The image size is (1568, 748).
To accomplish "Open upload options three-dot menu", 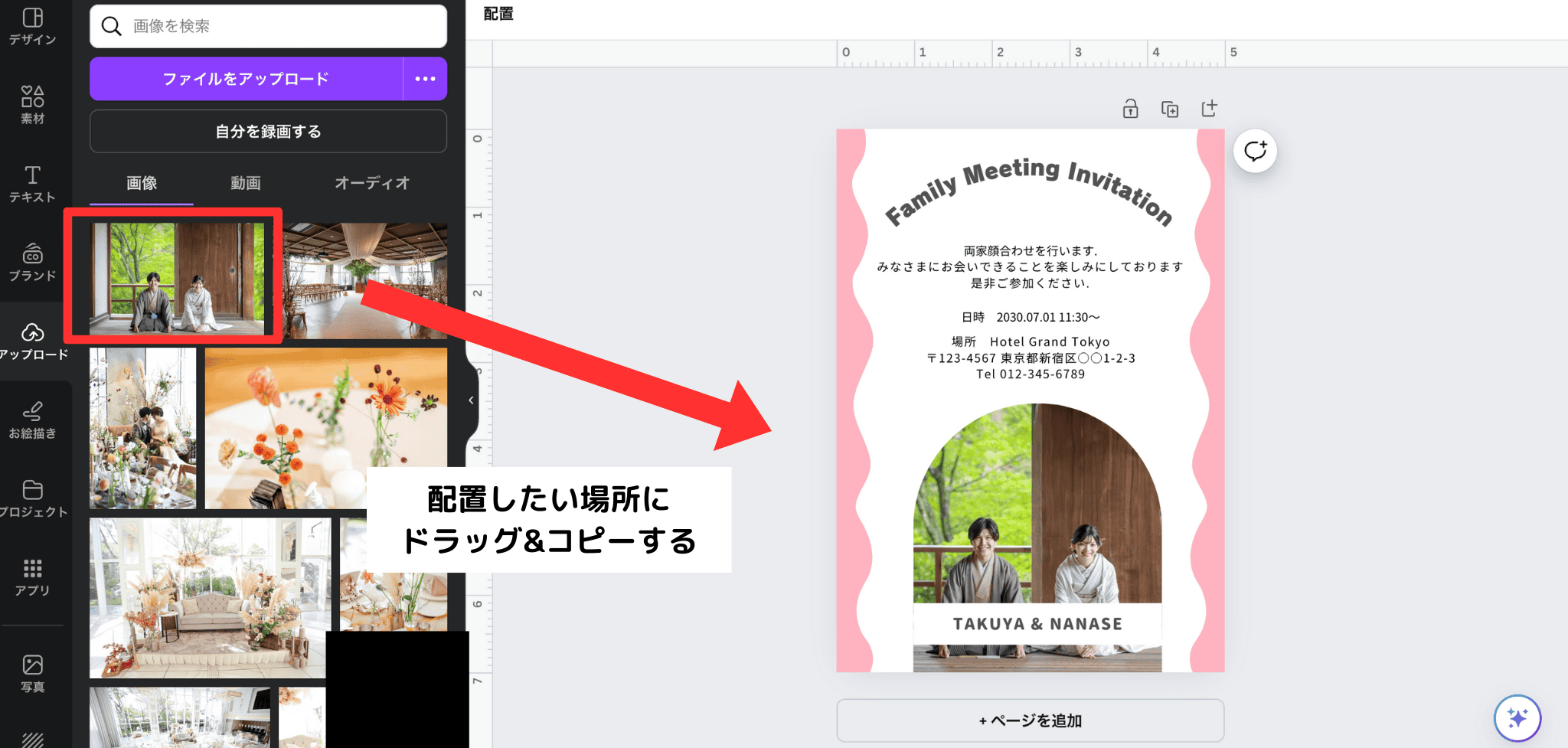I will 425,79.
